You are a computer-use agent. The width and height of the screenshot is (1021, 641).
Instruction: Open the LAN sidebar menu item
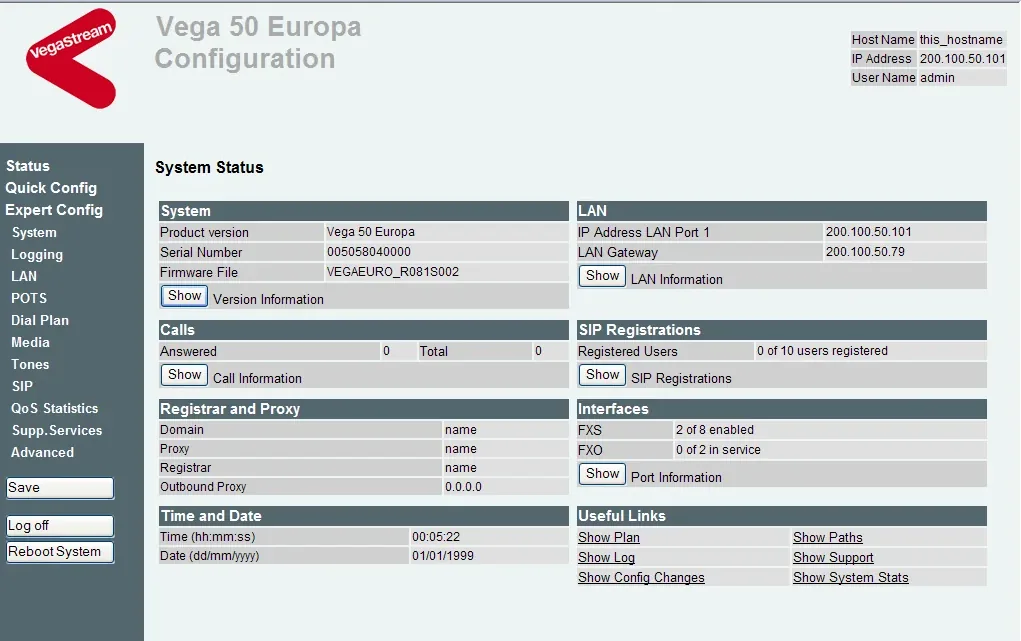[24, 276]
